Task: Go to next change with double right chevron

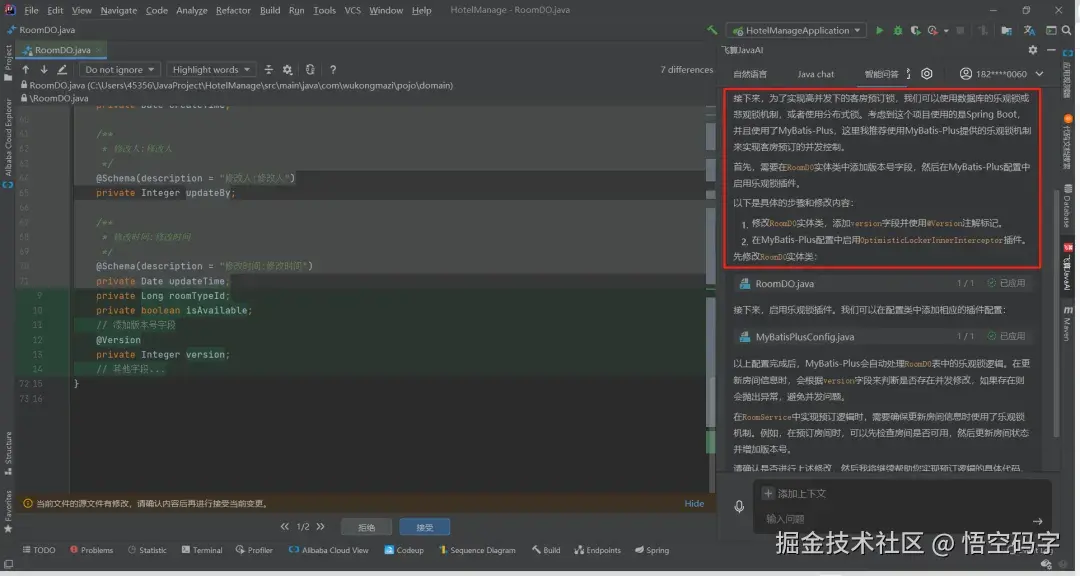Action: [320, 526]
